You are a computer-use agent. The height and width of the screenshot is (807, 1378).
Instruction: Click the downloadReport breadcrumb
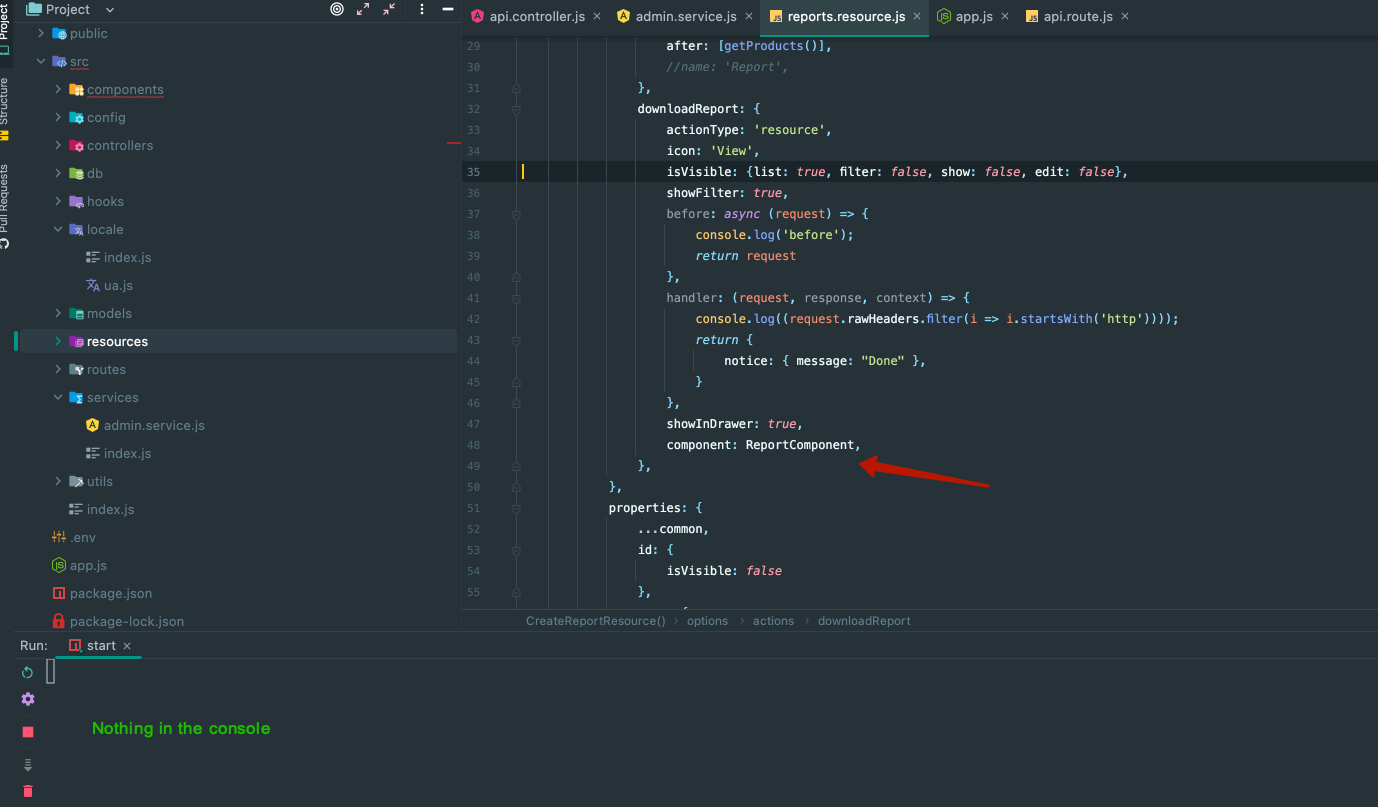(x=864, y=621)
